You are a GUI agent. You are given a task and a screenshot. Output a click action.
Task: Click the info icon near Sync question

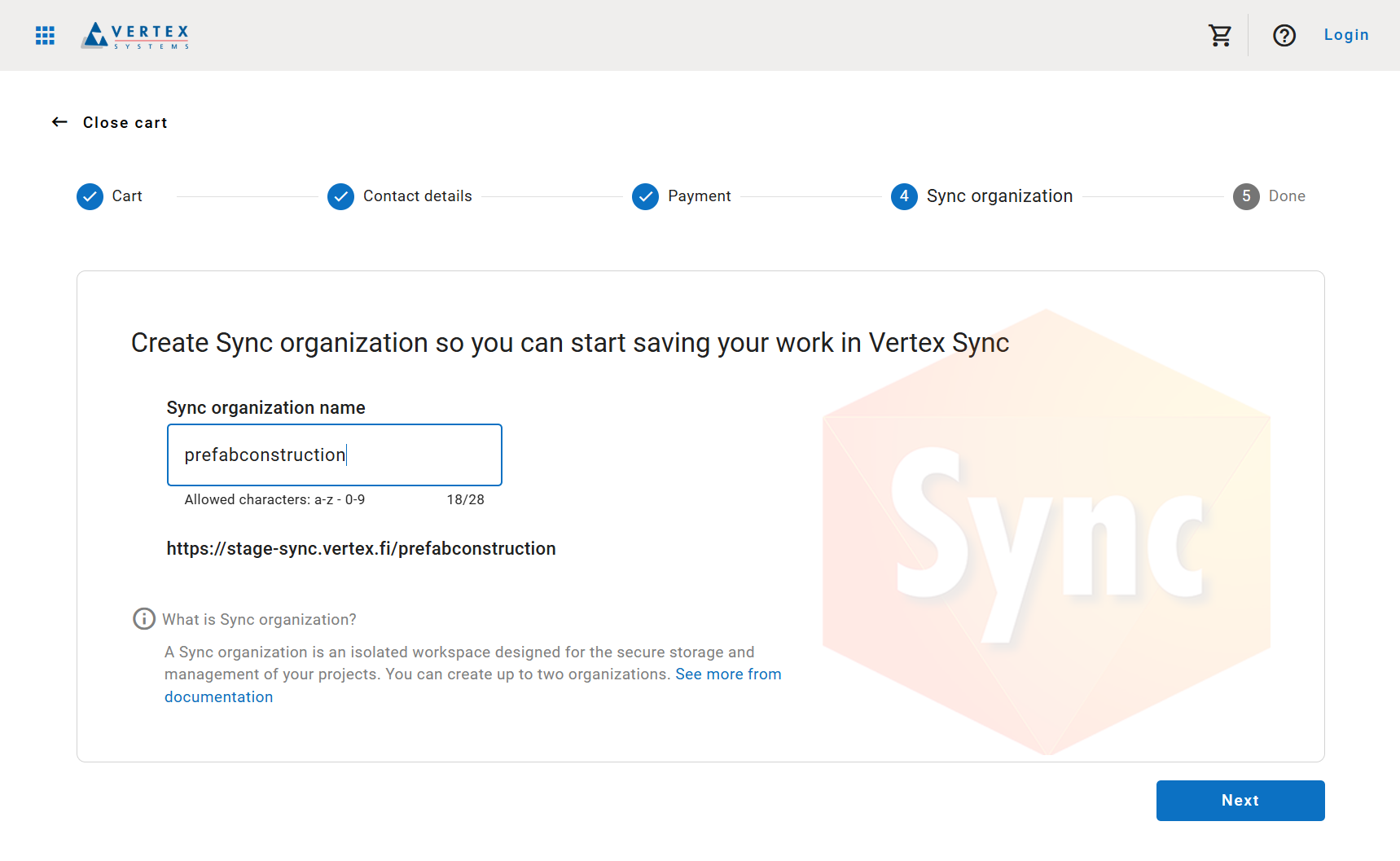(x=144, y=619)
